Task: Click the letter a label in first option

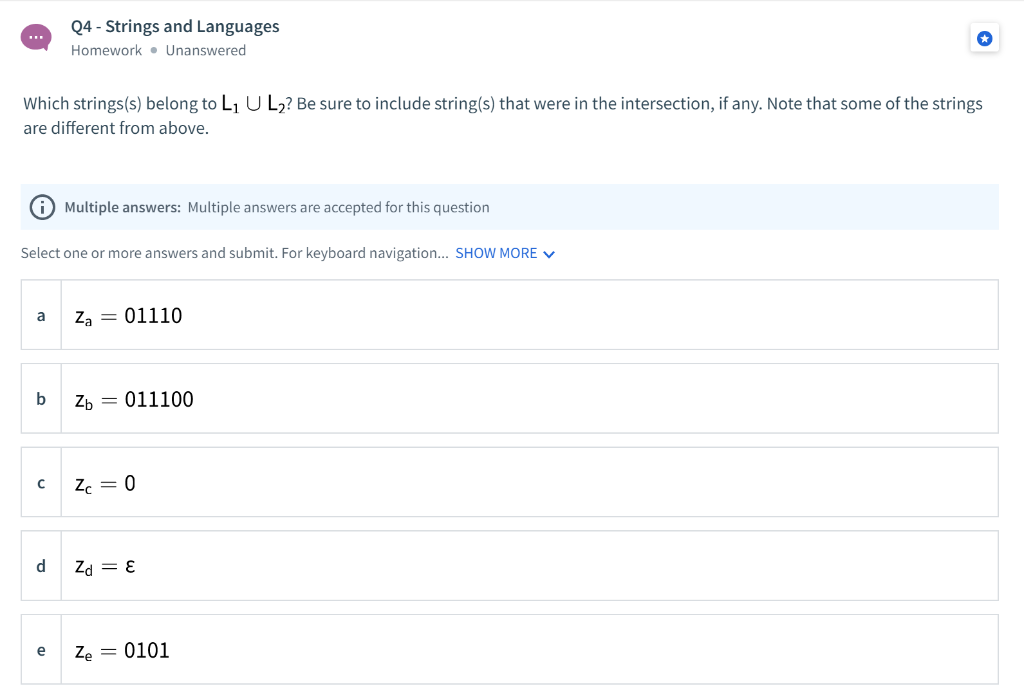Action: [41, 315]
